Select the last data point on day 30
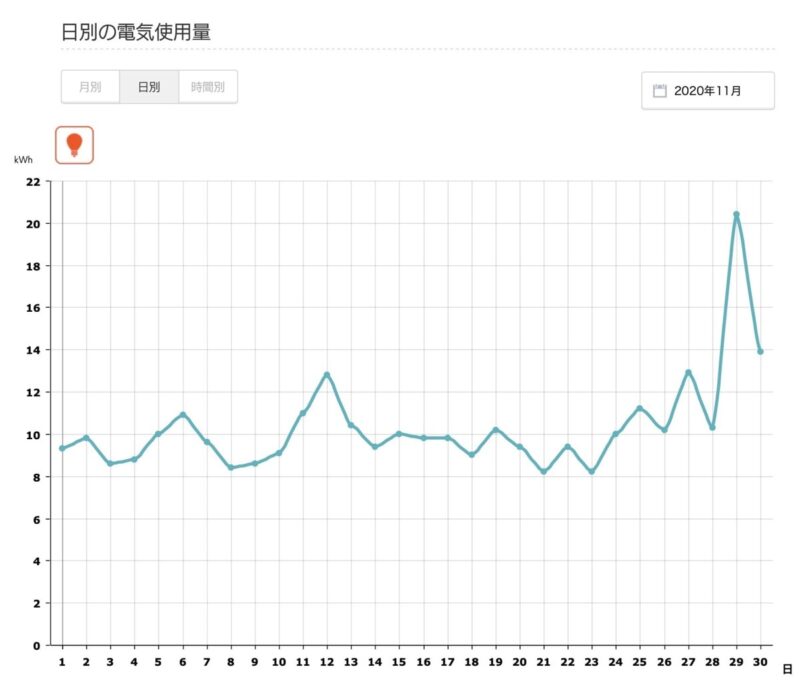Image resolution: width=800 pixels, height=695 pixels. tap(761, 351)
